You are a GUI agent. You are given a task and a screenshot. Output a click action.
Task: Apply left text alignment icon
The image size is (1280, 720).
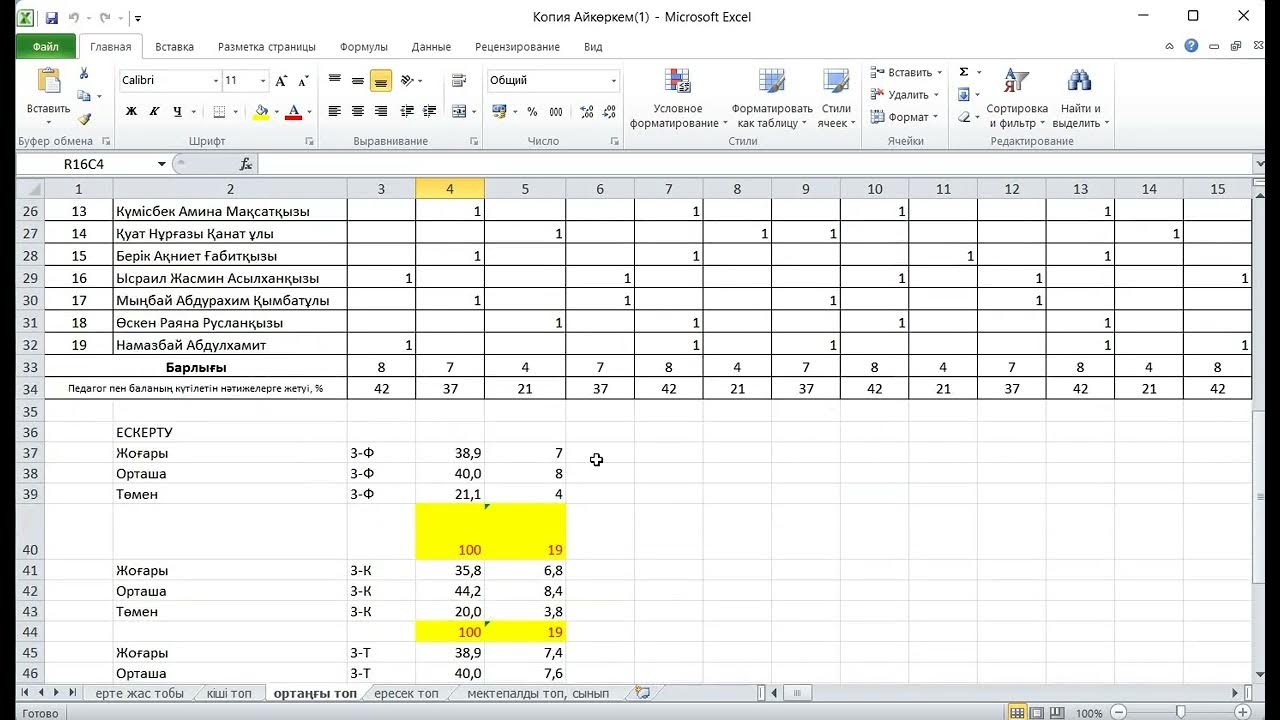(334, 112)
